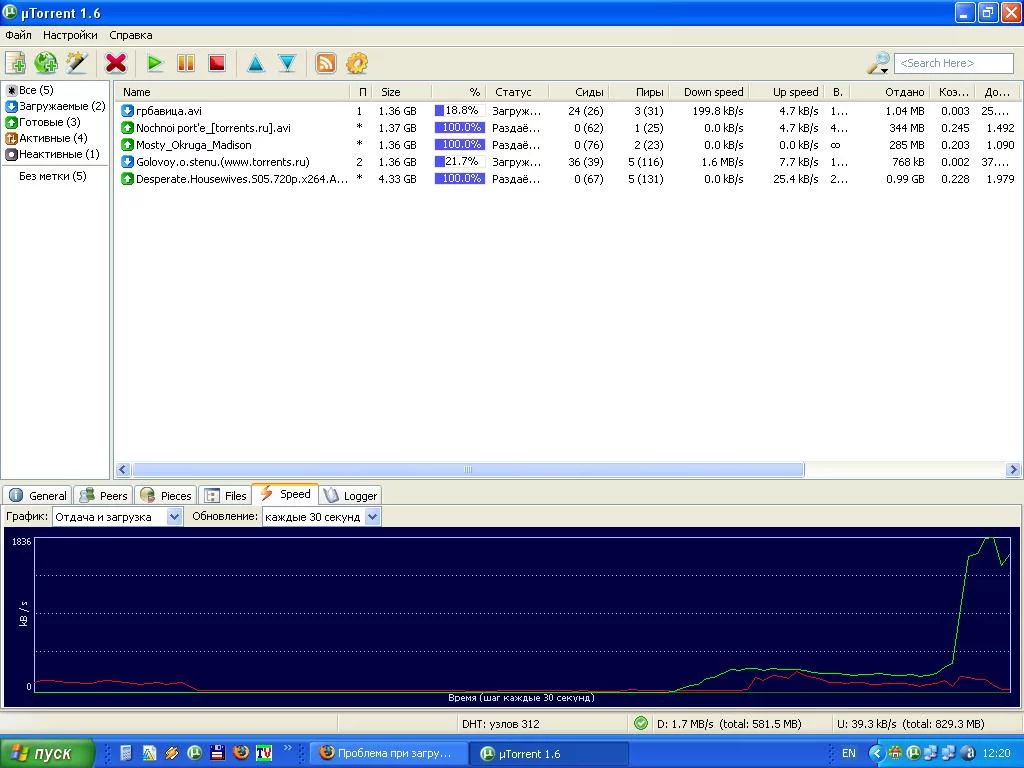Expand the График dropdown list
The height and width of the screenshot is (768, 1024).
click(x=174, y=517)
